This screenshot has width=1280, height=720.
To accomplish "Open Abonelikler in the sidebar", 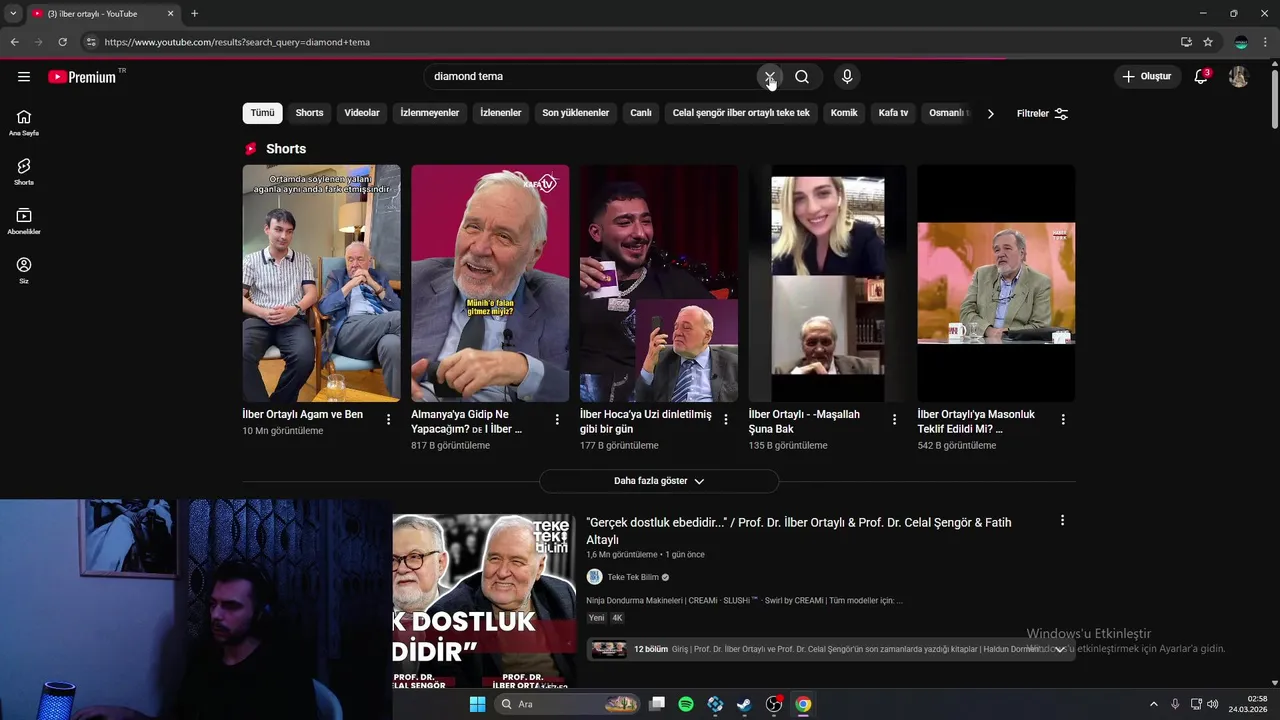I will point(24,221).
